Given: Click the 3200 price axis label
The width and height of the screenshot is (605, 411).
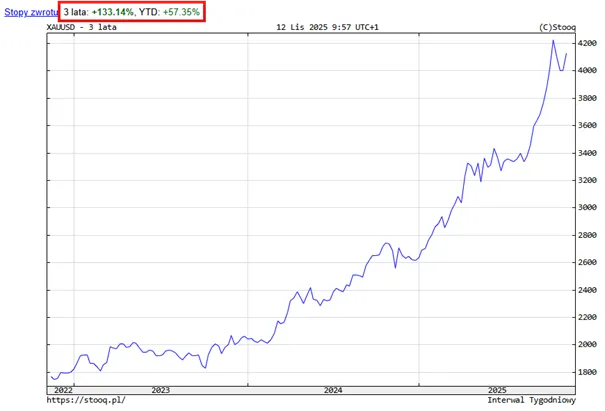Looking at the screenshot, I should tap(587, 180).
